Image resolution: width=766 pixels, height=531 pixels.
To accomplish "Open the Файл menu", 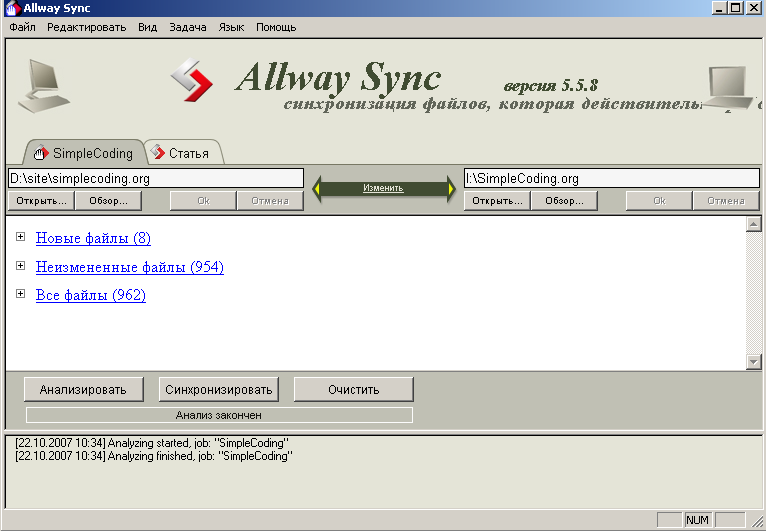I will [x=22, y=27].
